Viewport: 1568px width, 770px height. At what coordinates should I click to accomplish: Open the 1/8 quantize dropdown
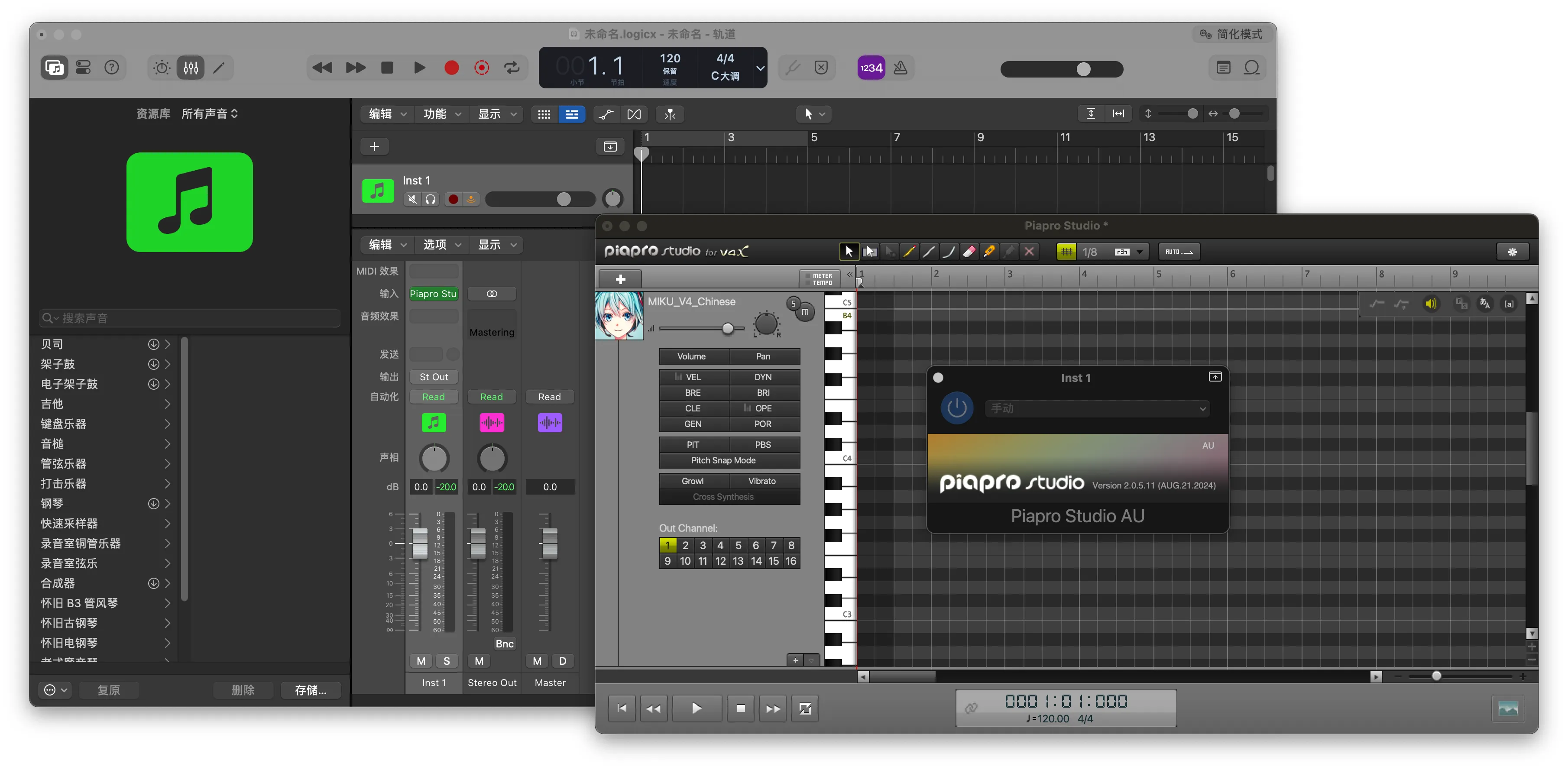1139,251
